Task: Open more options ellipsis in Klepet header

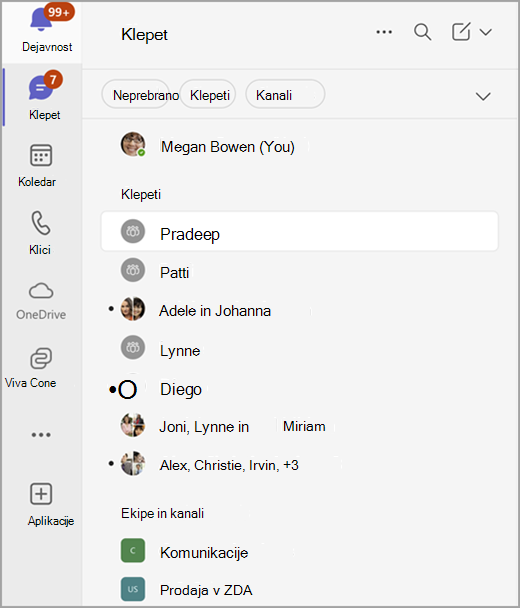Action: pos(384,32)
